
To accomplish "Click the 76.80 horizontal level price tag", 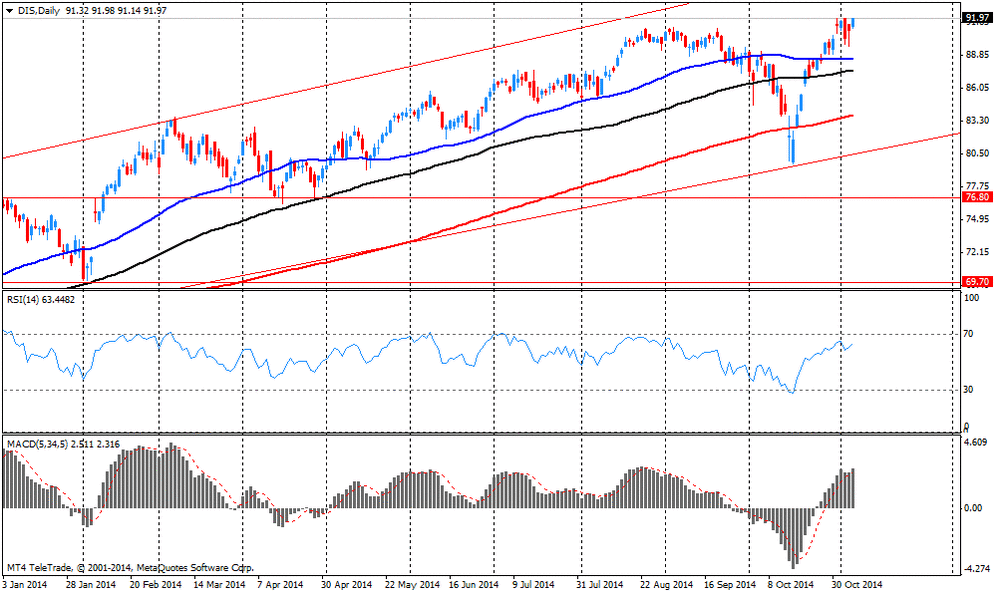I will (975, 198).
